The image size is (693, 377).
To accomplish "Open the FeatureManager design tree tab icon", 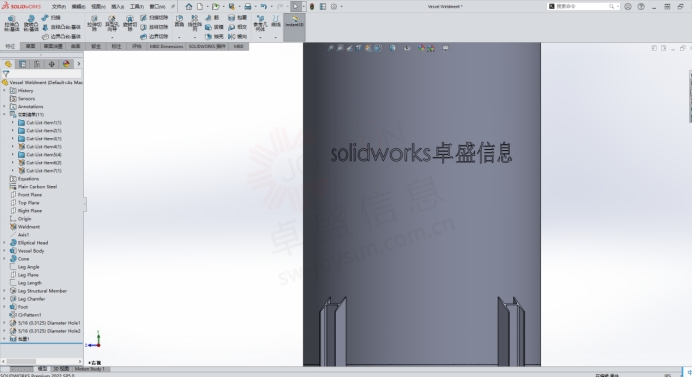I will click(x=8, y=64).
